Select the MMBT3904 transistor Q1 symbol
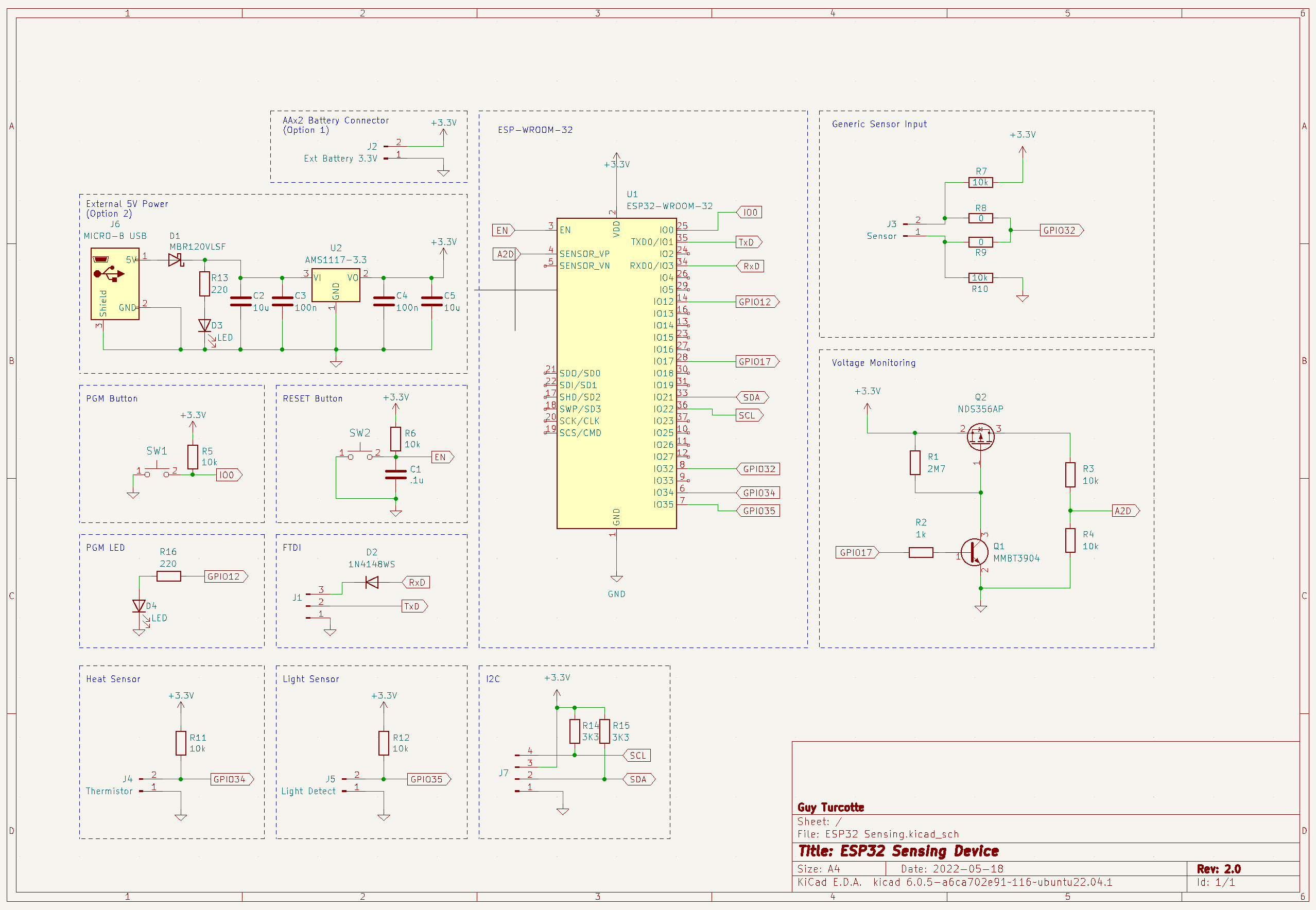This screenshot has height=910, width=1316. coord(974,552)
